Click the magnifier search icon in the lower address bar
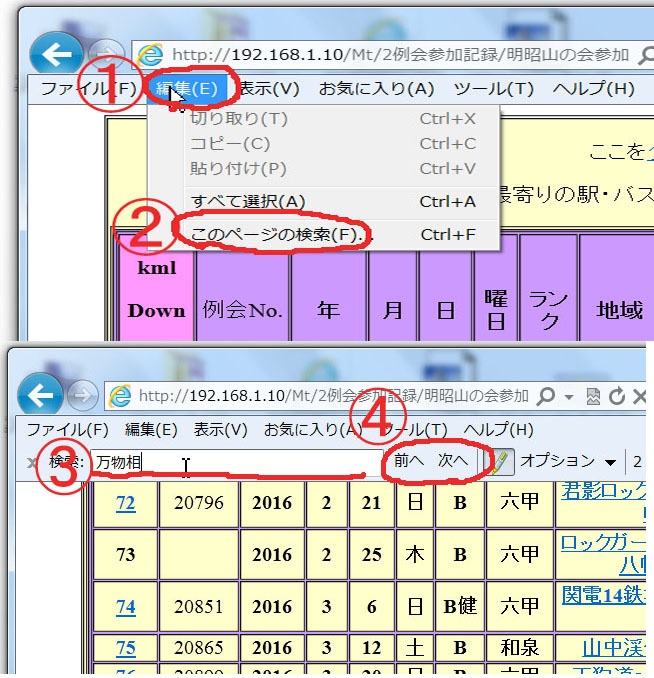This screenshot has height=678, width=654. click(546, 397)
